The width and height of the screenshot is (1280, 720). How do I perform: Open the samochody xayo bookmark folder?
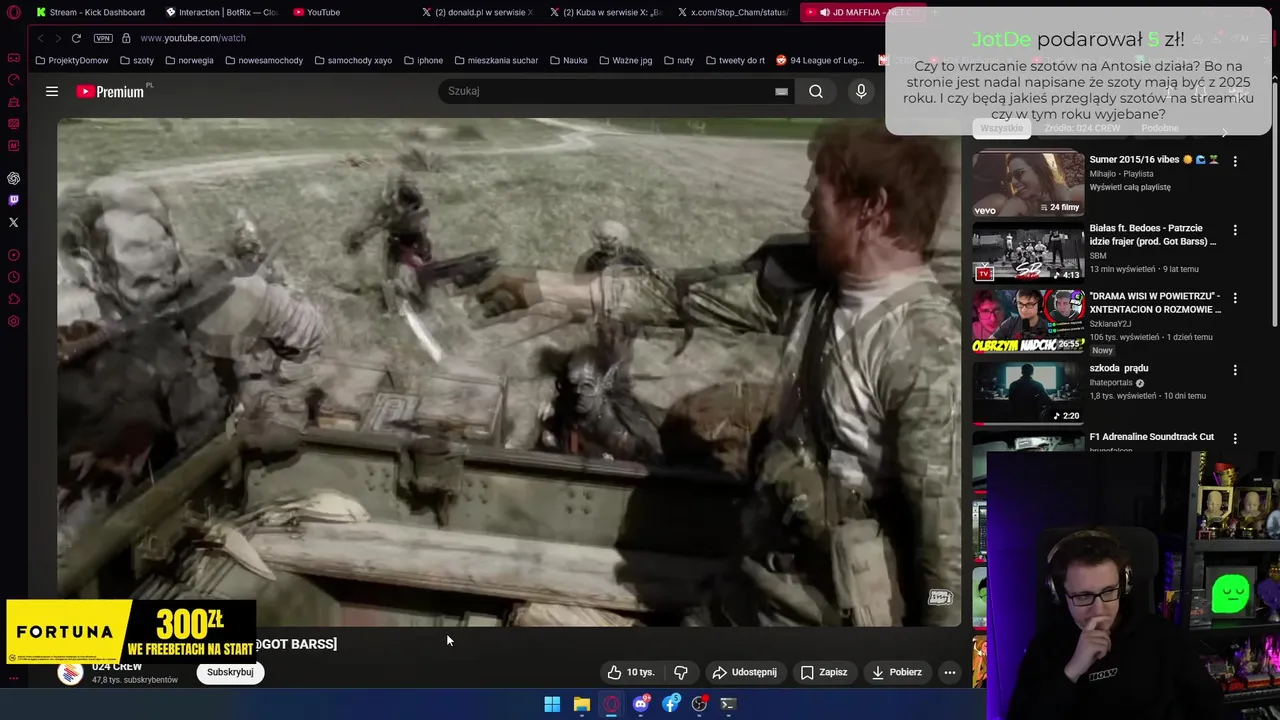click(x=353, y=60)
